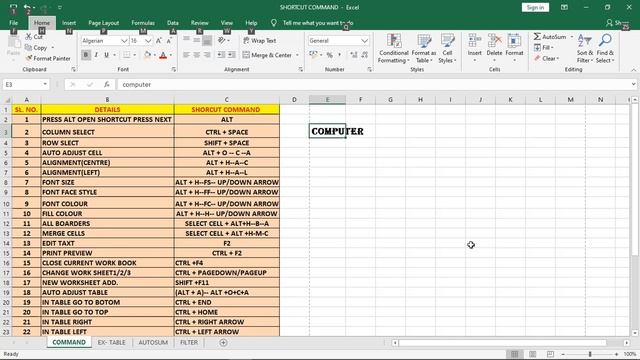Switch to Page Layout view in status bar
This screenshot has width=640, height=360.
pos(532,354)
